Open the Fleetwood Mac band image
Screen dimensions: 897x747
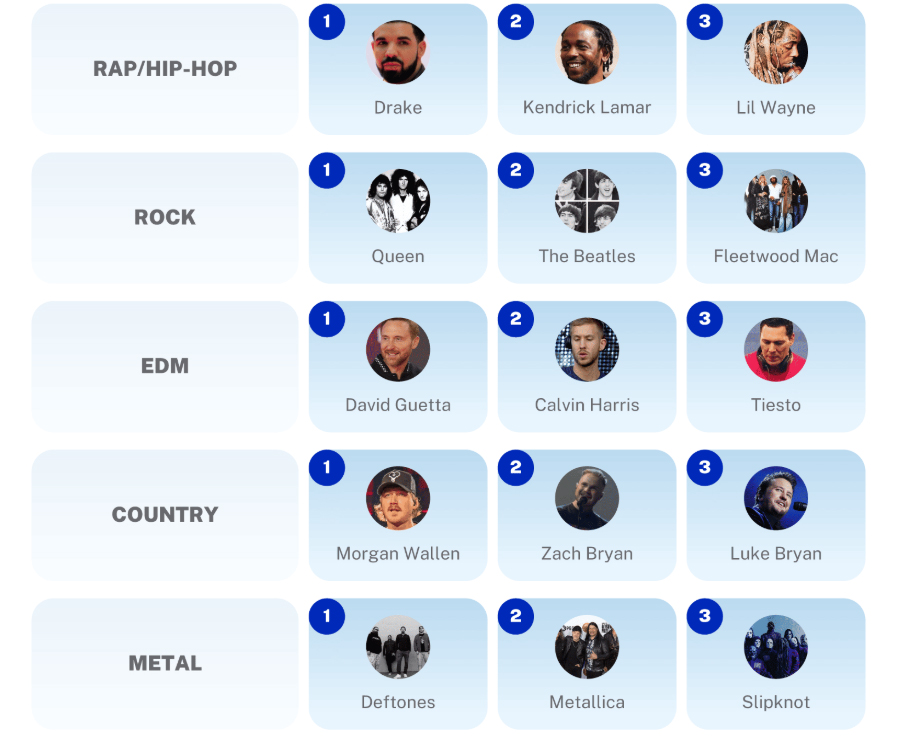click(776, 201)
